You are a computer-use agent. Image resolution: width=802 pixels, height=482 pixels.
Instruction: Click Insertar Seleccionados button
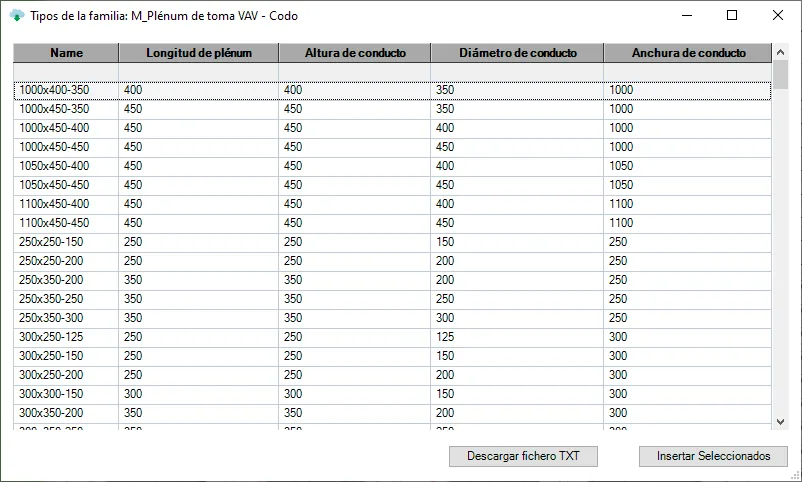point(713,456)
